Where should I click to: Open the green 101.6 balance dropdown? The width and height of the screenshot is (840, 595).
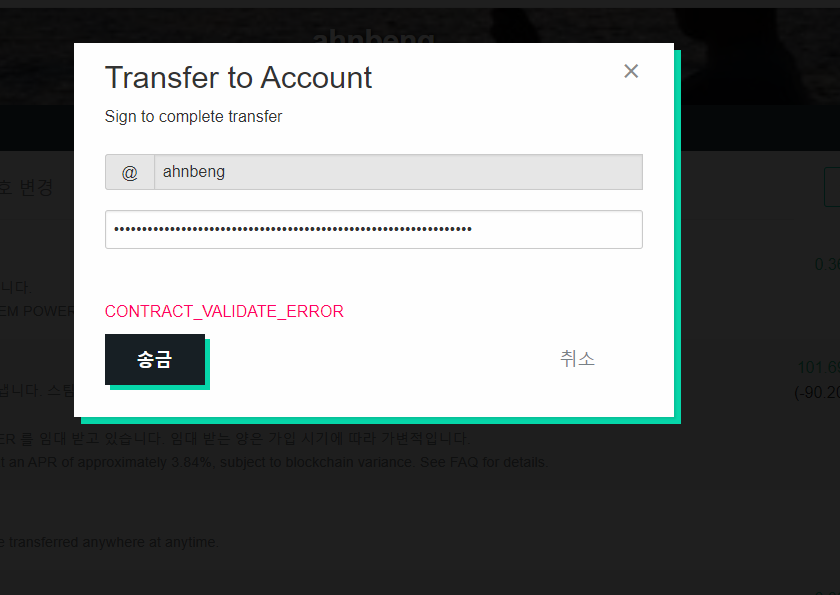point(819,367)
